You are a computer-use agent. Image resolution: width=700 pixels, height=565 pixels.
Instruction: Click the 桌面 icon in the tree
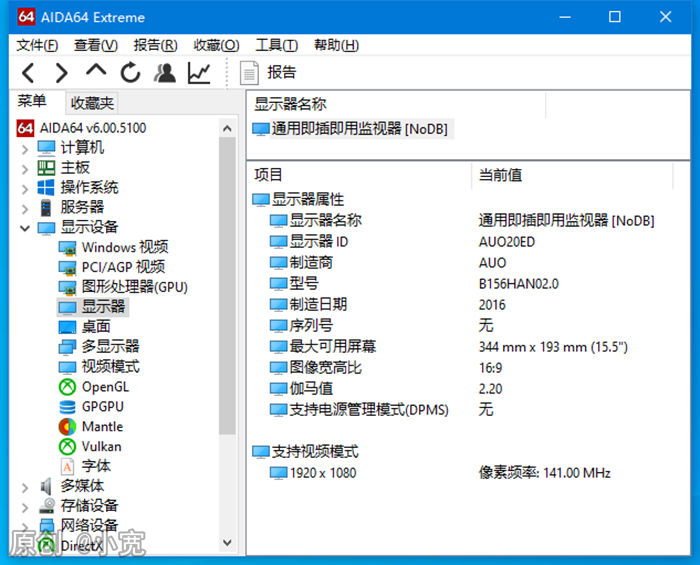[67, 327]
